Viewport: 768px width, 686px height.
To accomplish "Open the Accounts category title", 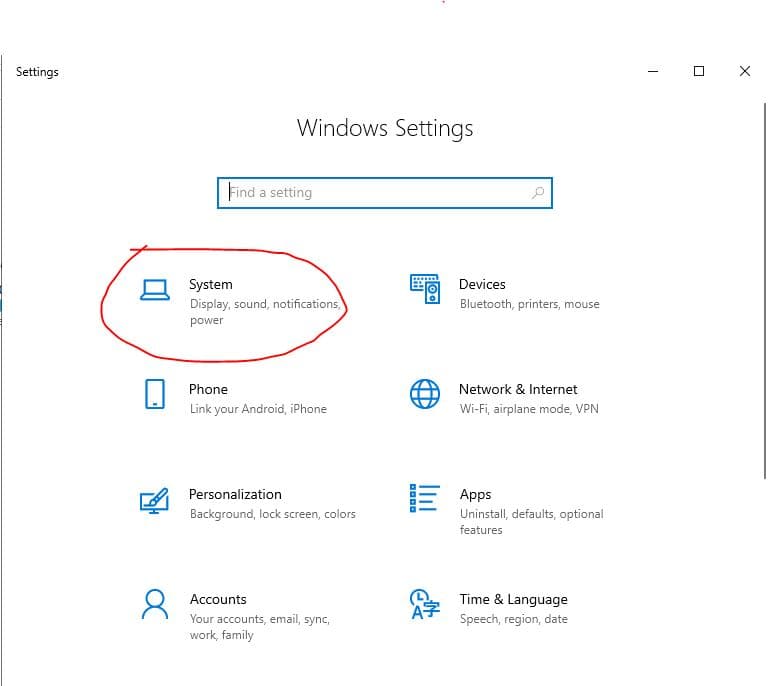I will point(218,599).
